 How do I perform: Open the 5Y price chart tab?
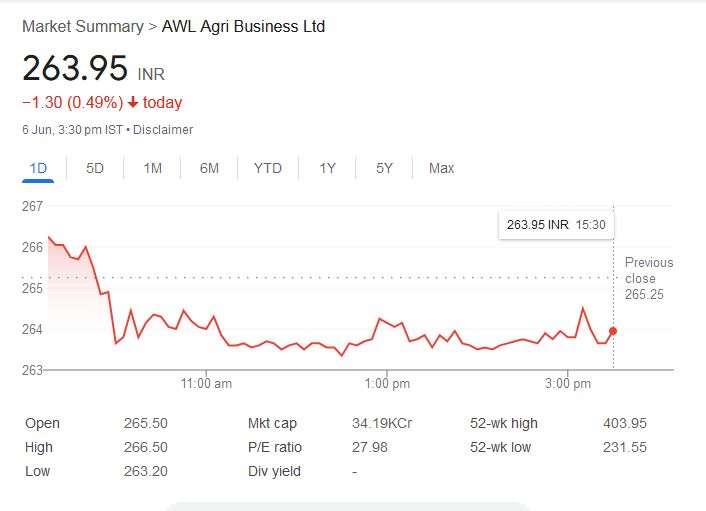pos(384,168)
